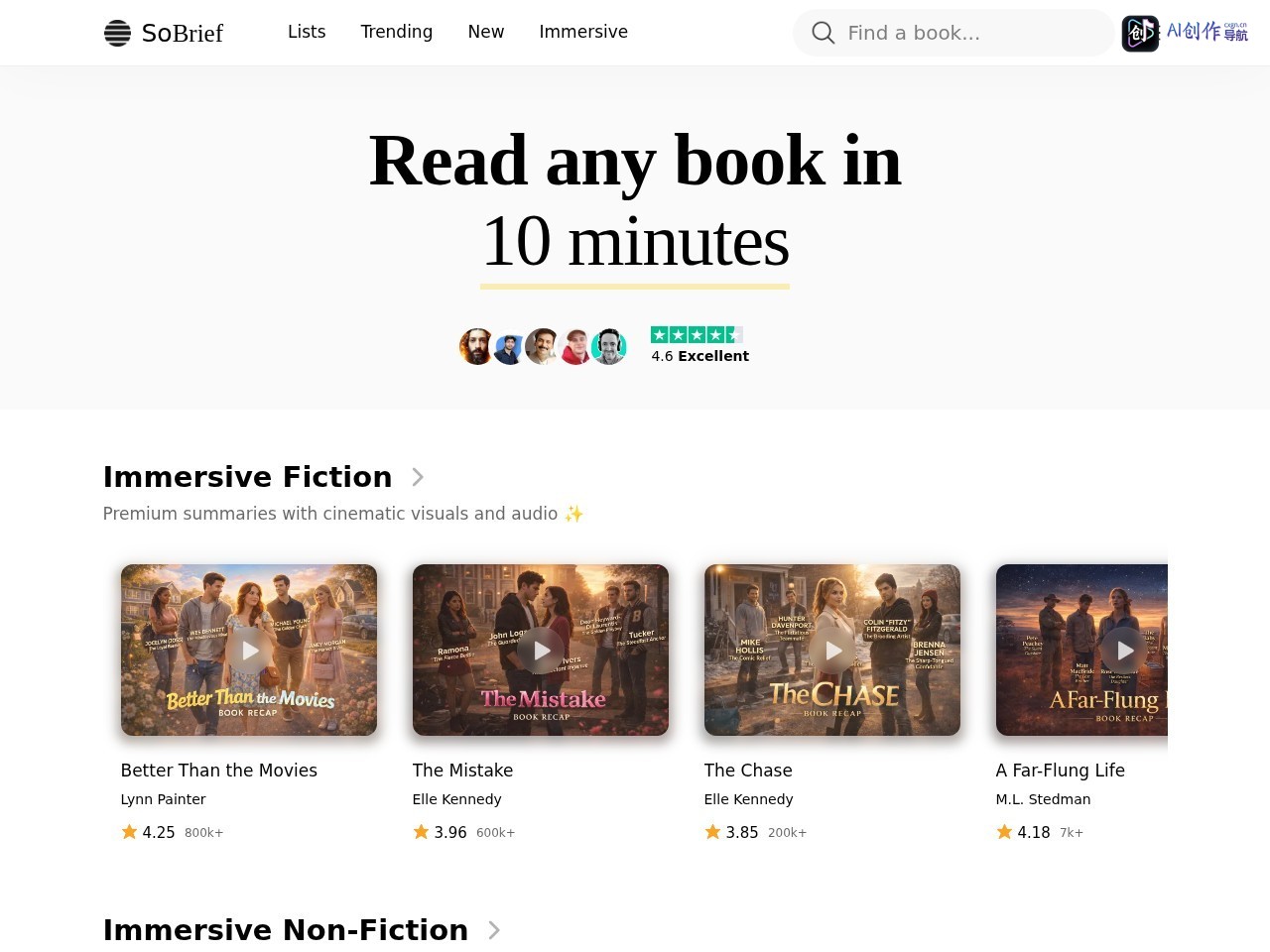Viewport: 1270px width, 952px height.
Task: Click the SoBrief striped circle logo icon
Action: pos(117,33)
